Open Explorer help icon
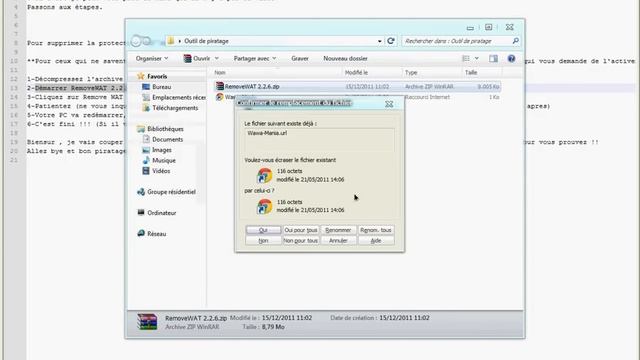The width and height of the screenshot is (640, 360). pyautogui.click(x=511, y=58)
